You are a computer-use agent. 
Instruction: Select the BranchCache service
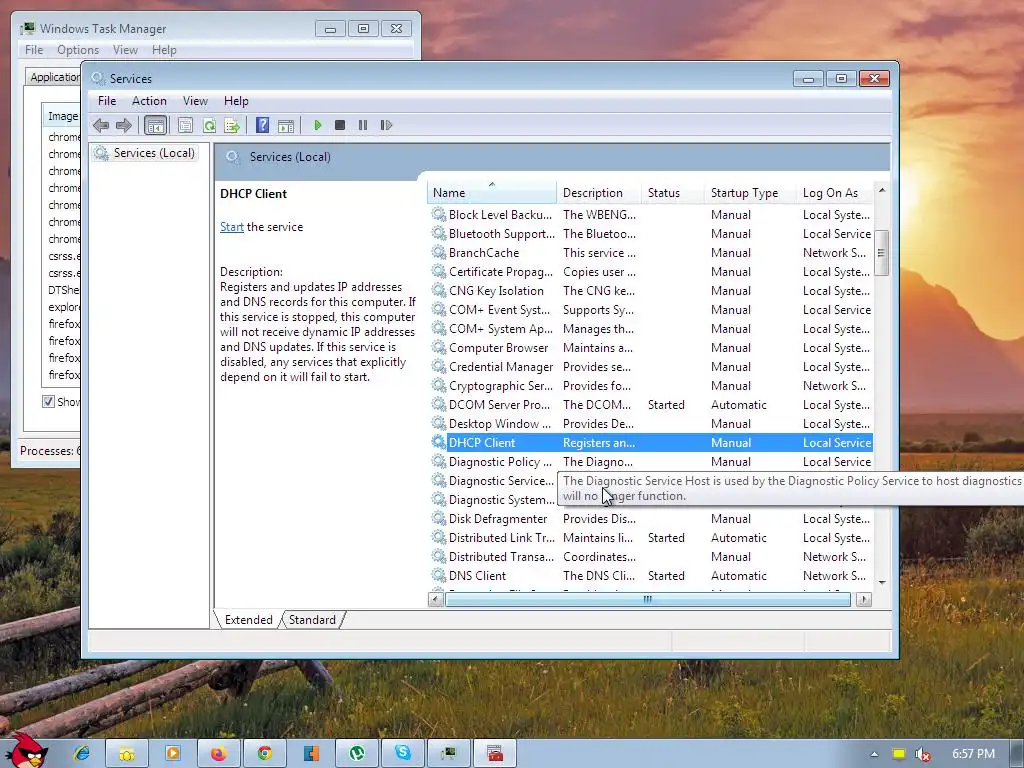(651, 253)
